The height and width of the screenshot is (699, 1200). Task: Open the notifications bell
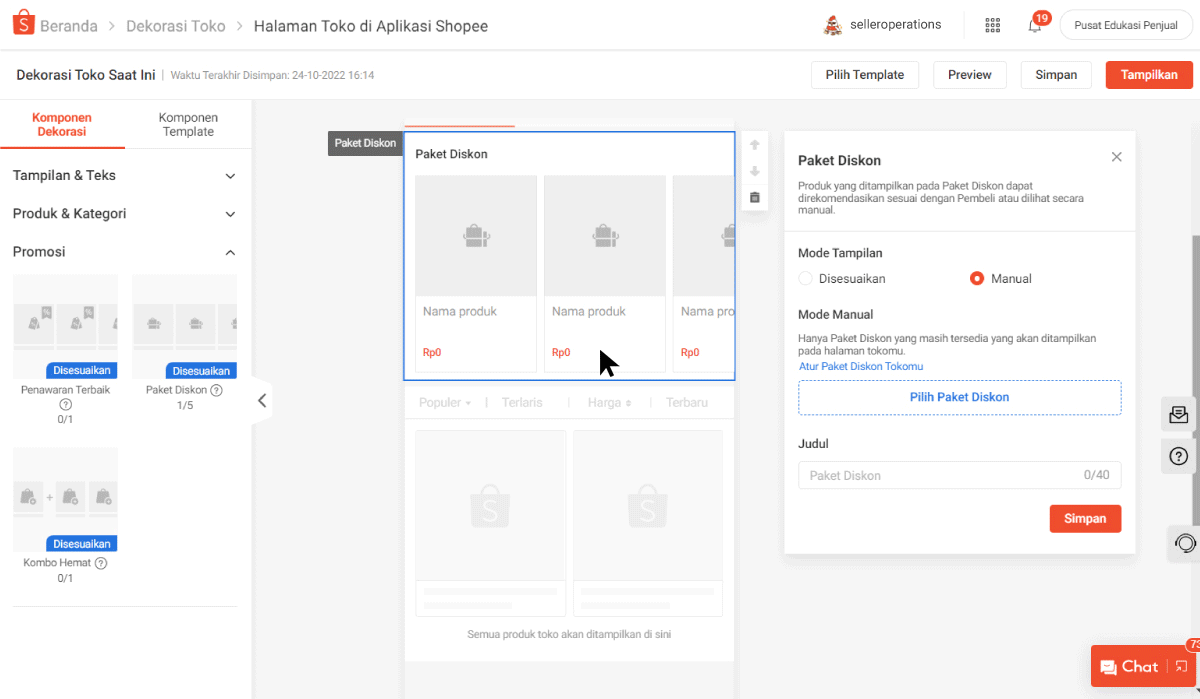click(1035, 25)
